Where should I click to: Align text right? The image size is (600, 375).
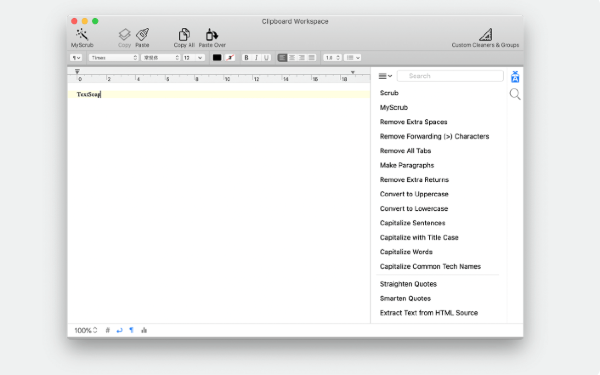tap(302, 57)
